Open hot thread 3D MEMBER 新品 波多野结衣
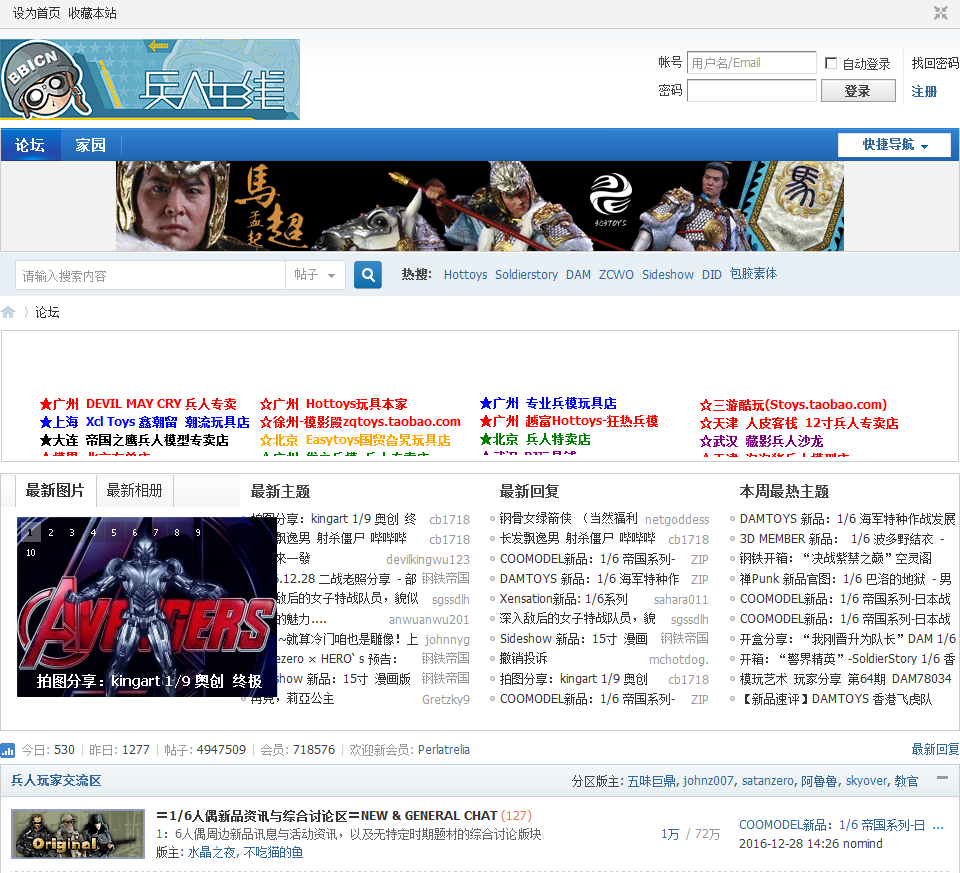 [842, 539]
